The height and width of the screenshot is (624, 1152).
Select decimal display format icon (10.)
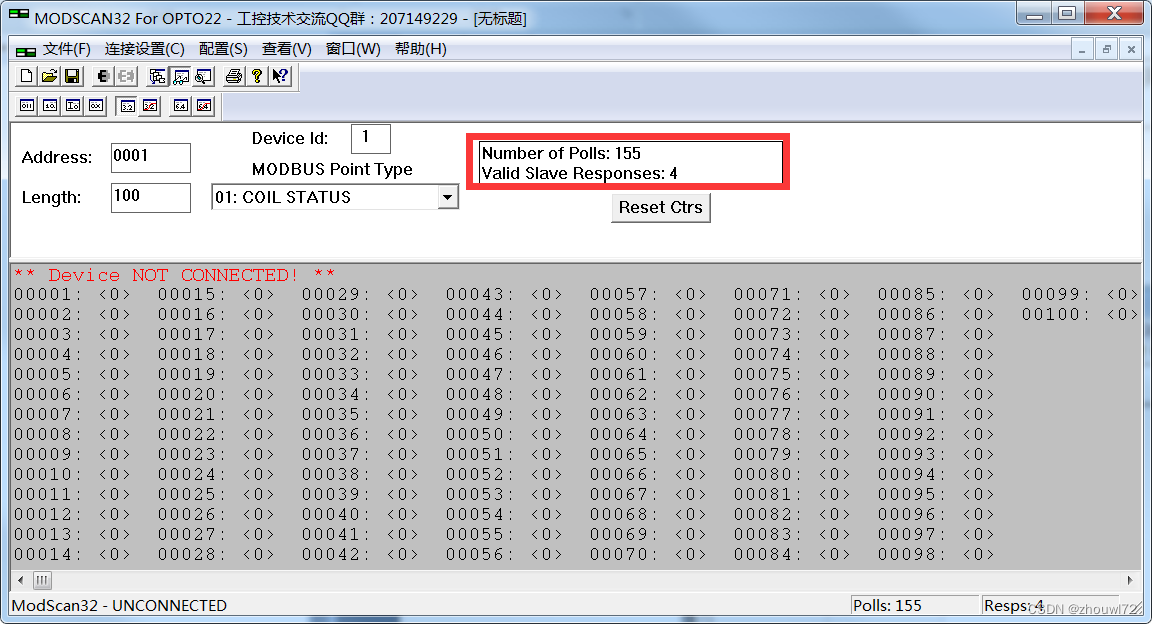click(49, 106)
